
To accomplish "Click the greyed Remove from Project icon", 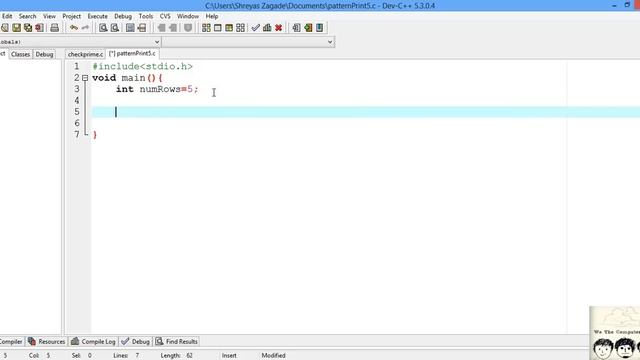I will coord(173,28).
